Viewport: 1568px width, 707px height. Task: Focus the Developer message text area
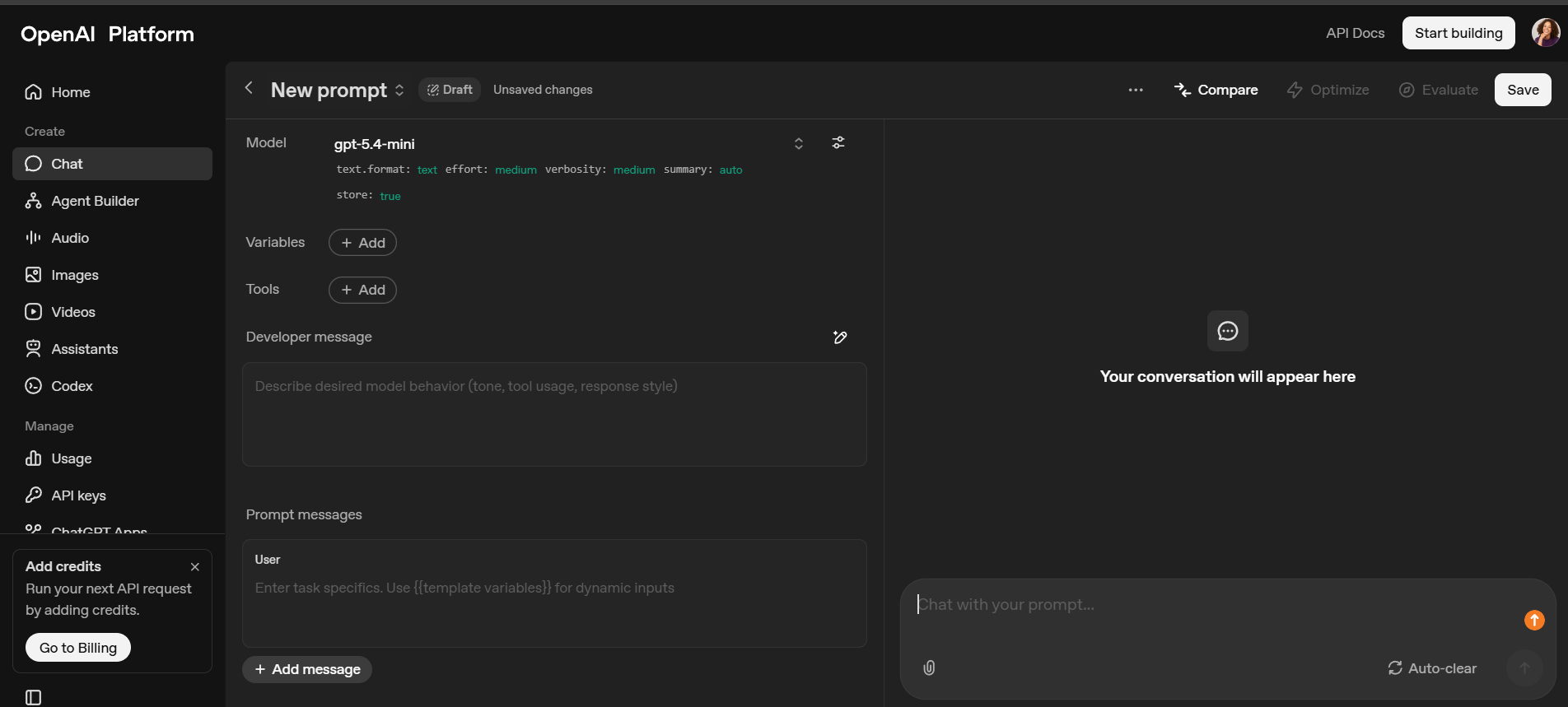[x=554, y=414]
